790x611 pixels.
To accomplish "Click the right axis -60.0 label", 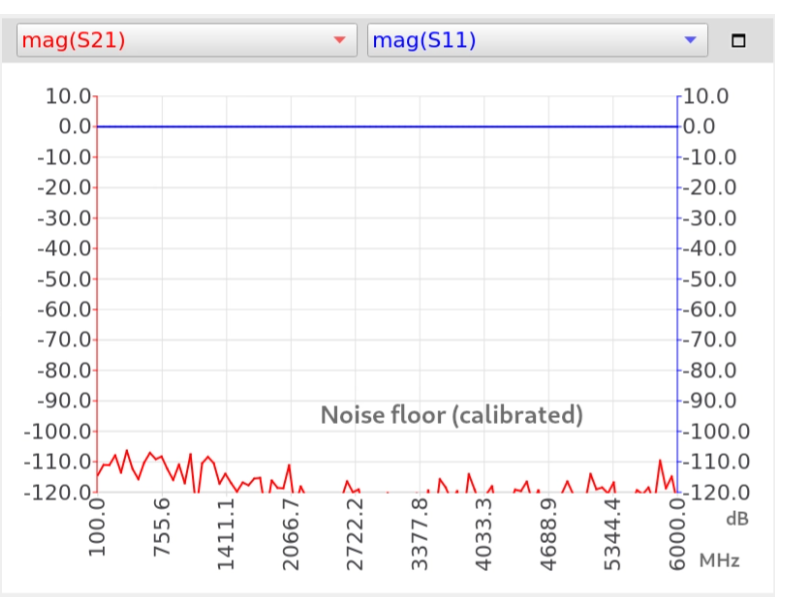I will pos(711,309).
